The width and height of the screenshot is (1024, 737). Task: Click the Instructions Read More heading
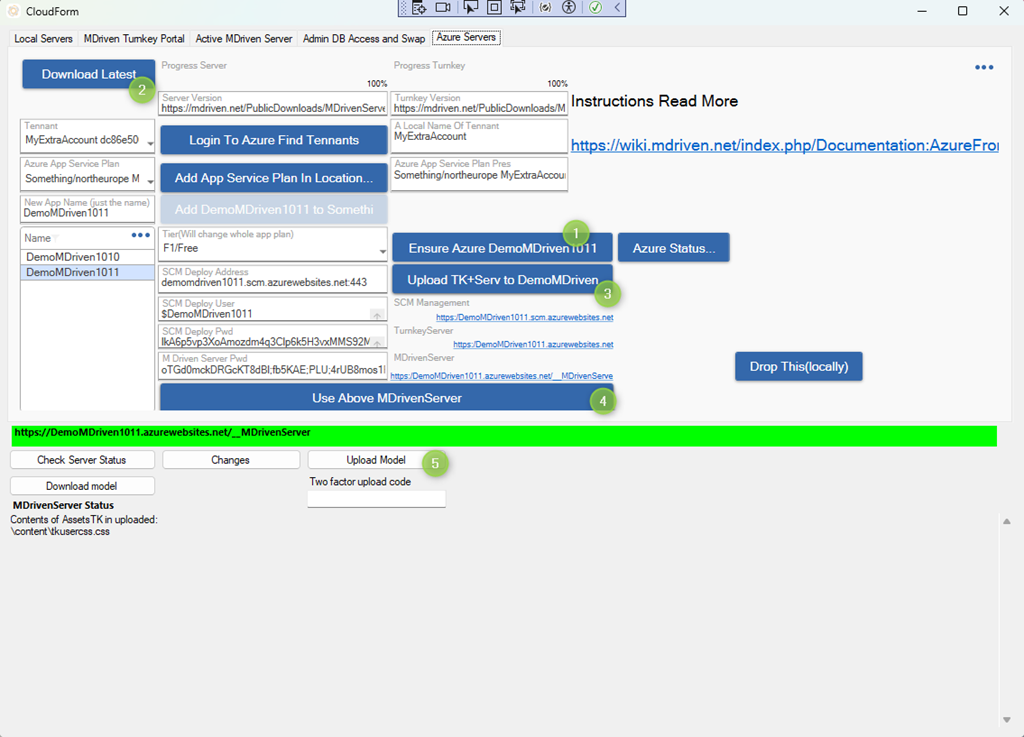[x=654, y=101]
